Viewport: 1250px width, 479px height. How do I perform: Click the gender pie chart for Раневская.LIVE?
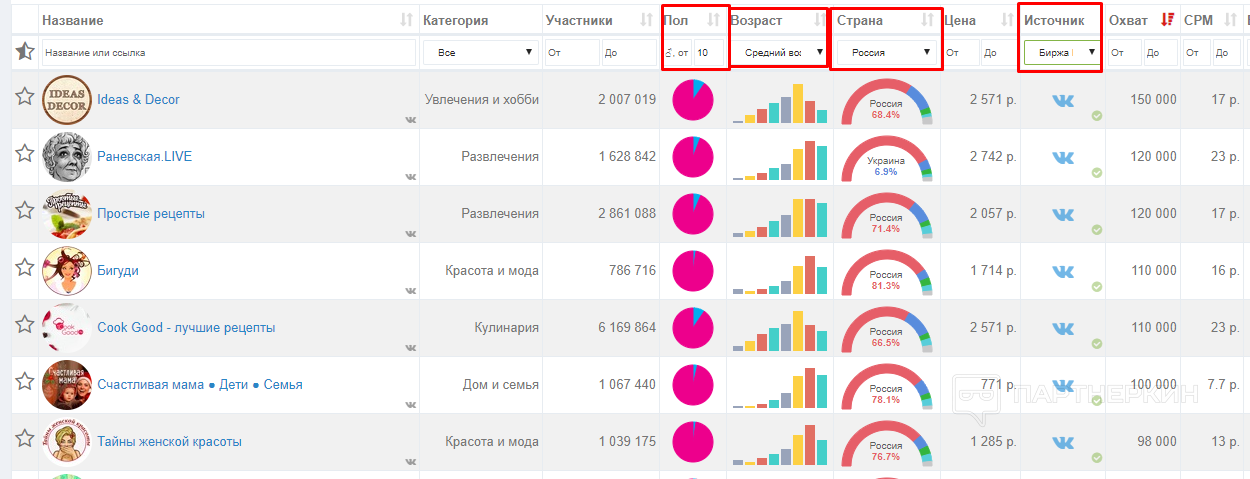[692, 157]
